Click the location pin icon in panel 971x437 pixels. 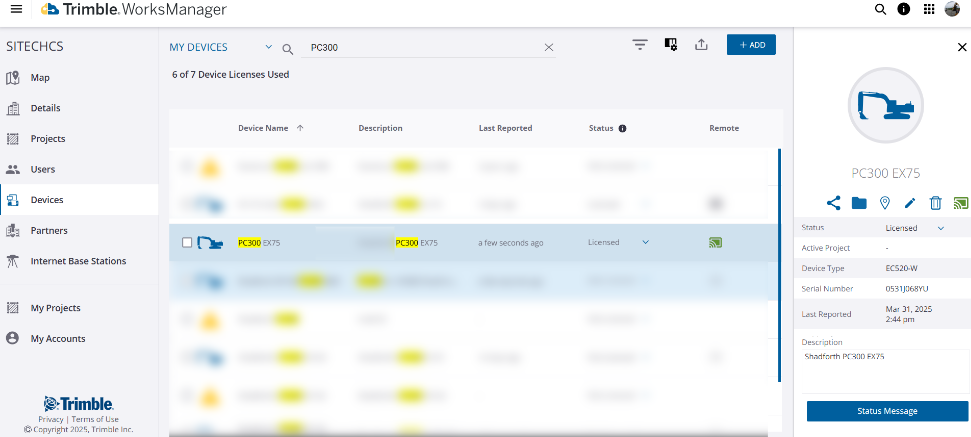point(885,202)
